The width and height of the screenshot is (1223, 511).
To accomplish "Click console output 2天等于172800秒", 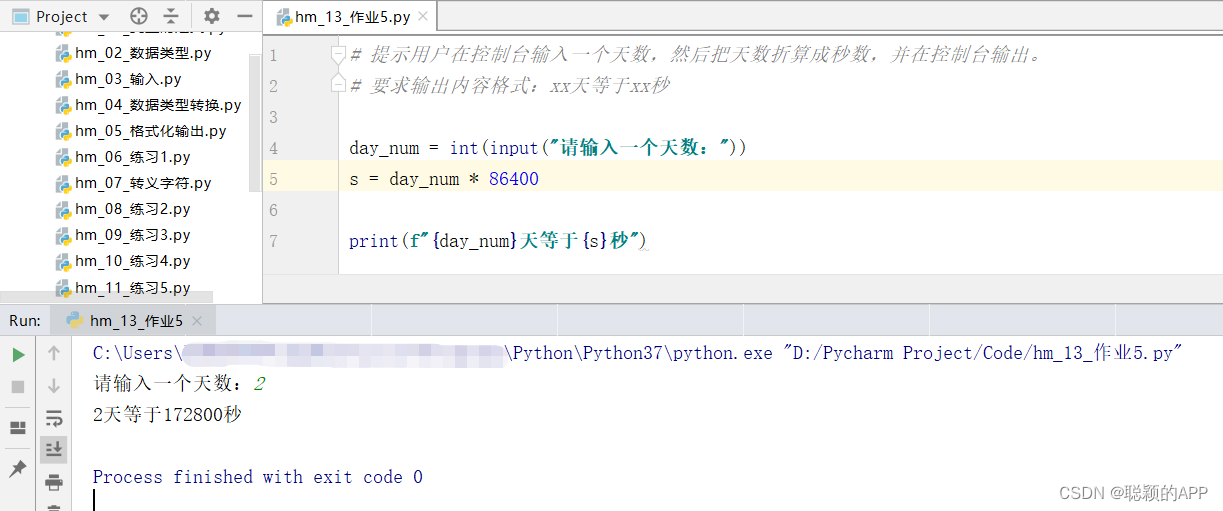I will click(x=167, y=414).
